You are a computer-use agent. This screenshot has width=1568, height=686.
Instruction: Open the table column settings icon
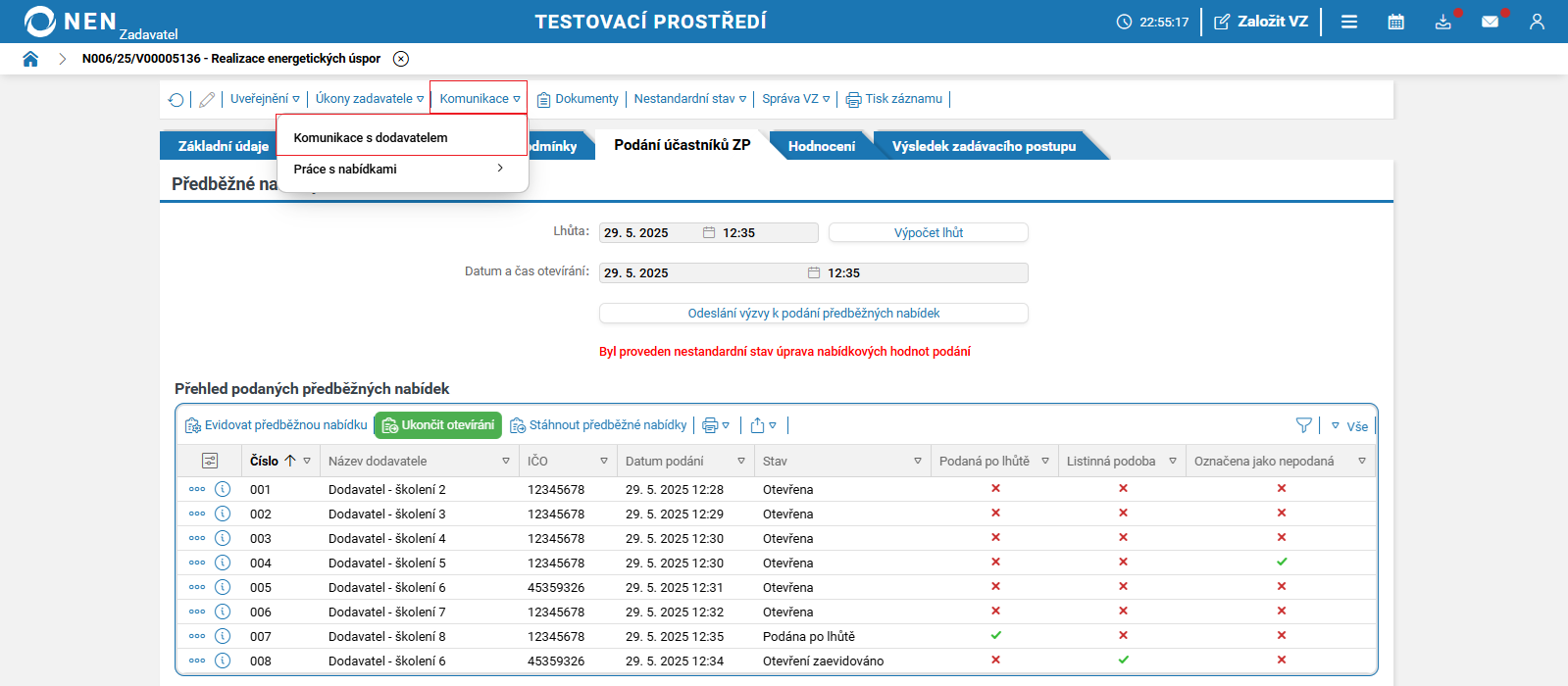[x=210, y=461]
